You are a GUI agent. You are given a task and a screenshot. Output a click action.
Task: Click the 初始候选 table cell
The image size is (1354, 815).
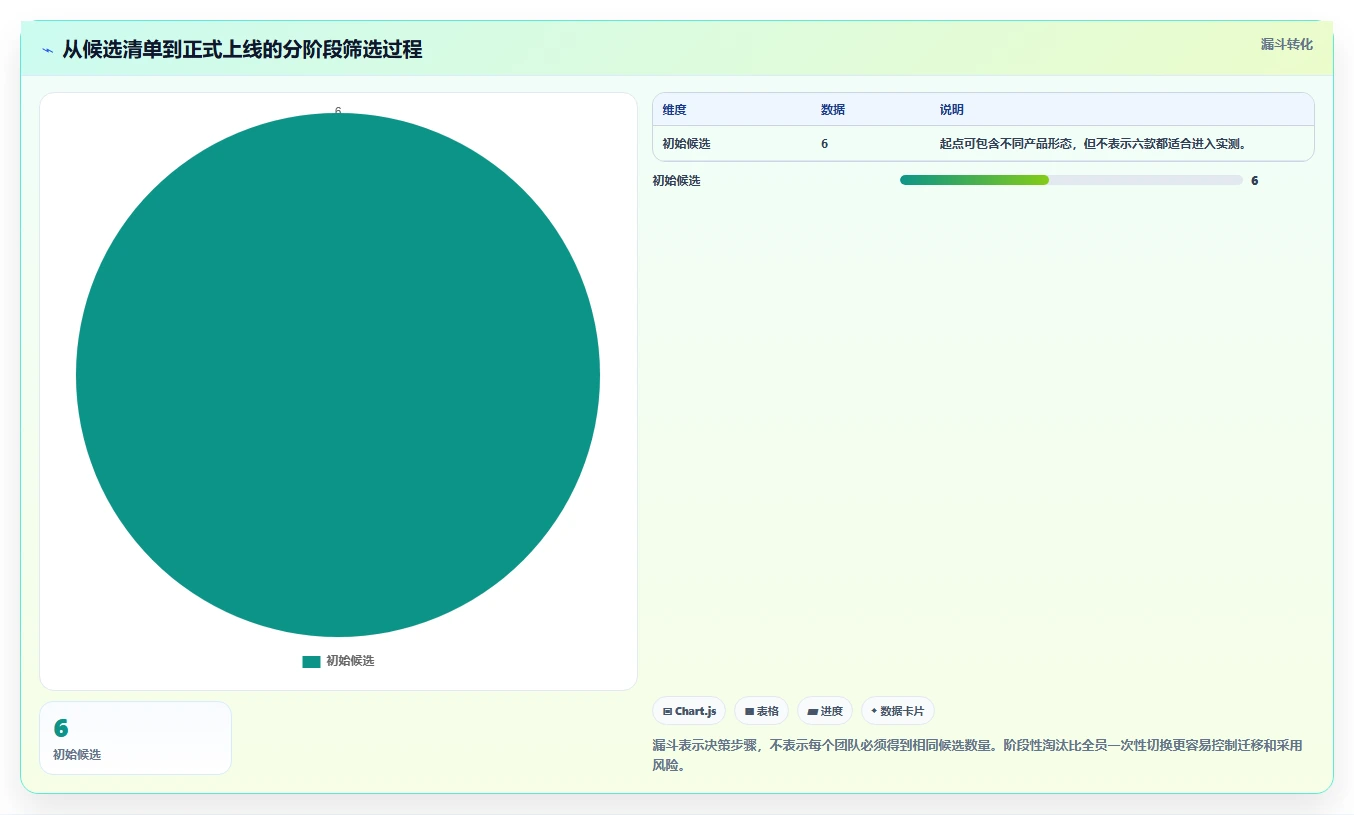686,144
